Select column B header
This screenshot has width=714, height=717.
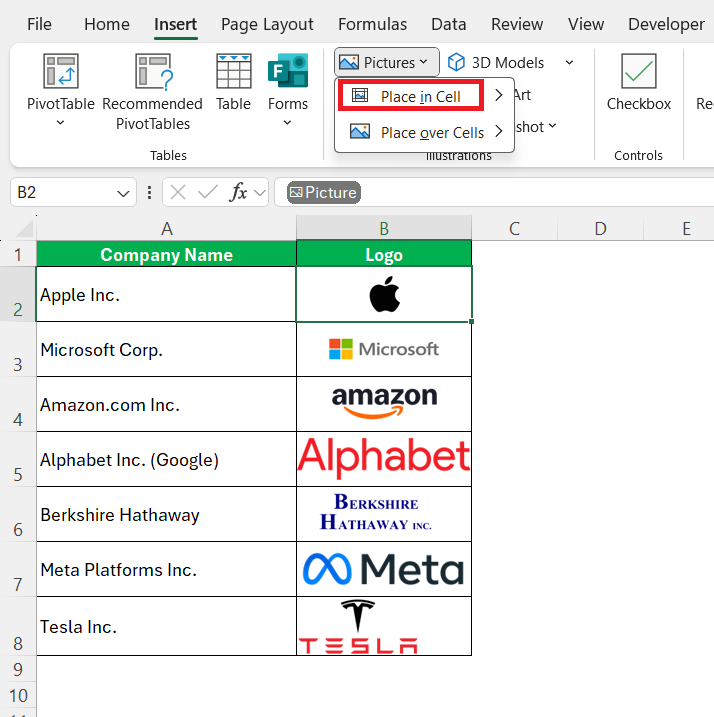[x=384, y=228]
